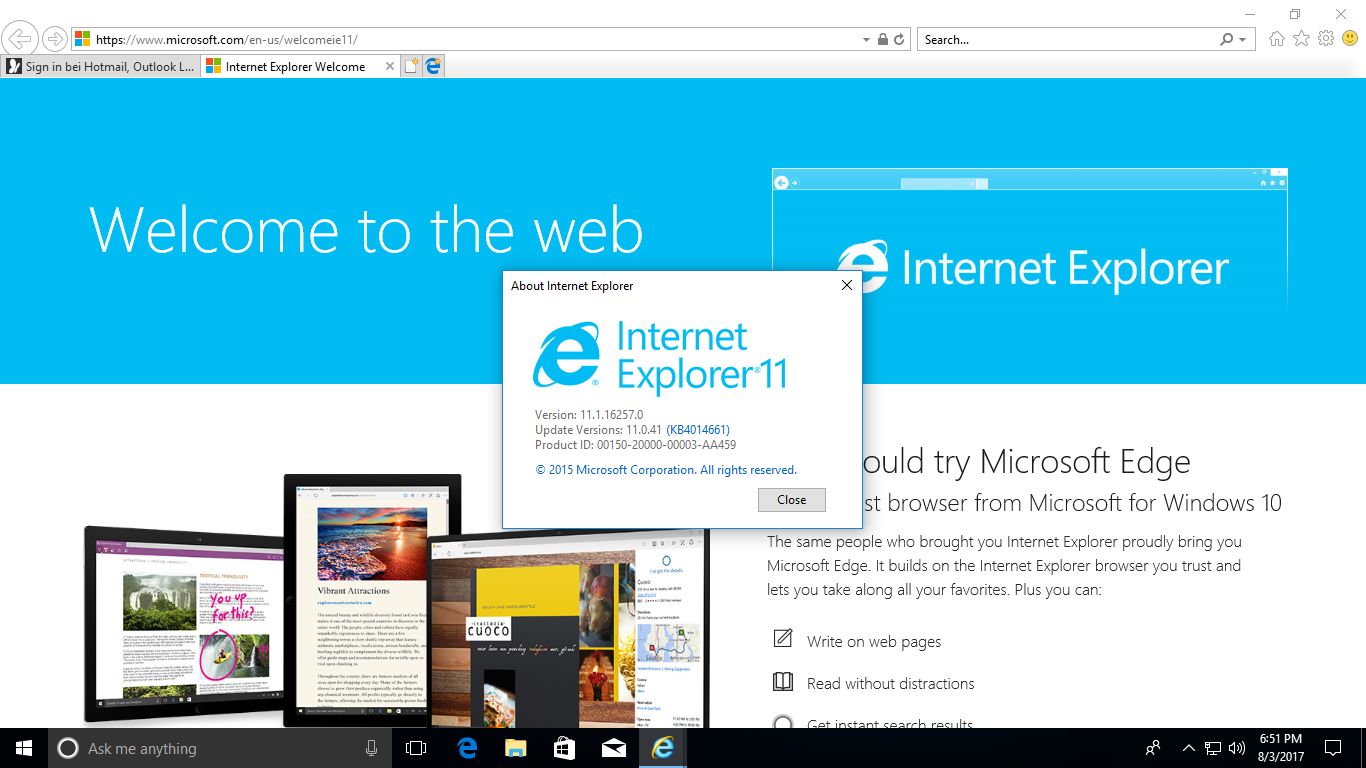Select the Internet Explorer Welcome tab
The height and width of the screenshot is (768, 1366).
(295, 67)
